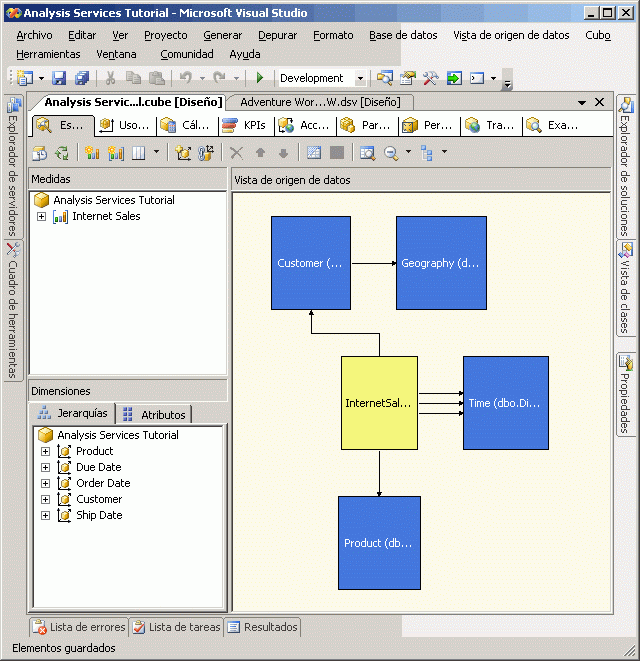Select the Geography table in diagram
This screenshot has height=661, width=640.
click(x=441, y=263)
